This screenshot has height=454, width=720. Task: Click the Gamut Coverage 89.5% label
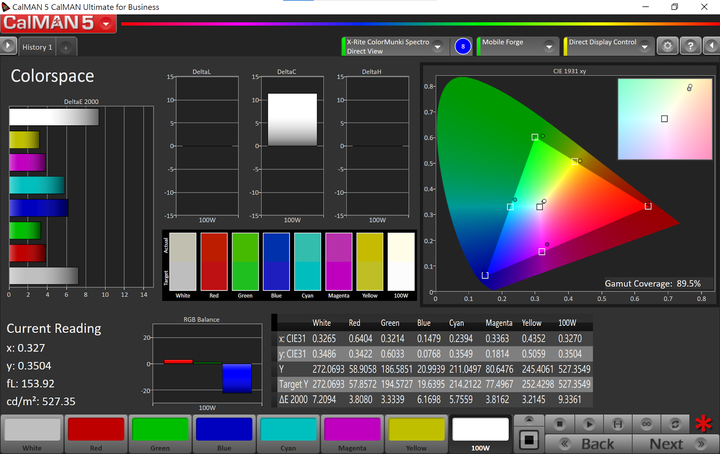pyautogui.click(x=652, y=284)
